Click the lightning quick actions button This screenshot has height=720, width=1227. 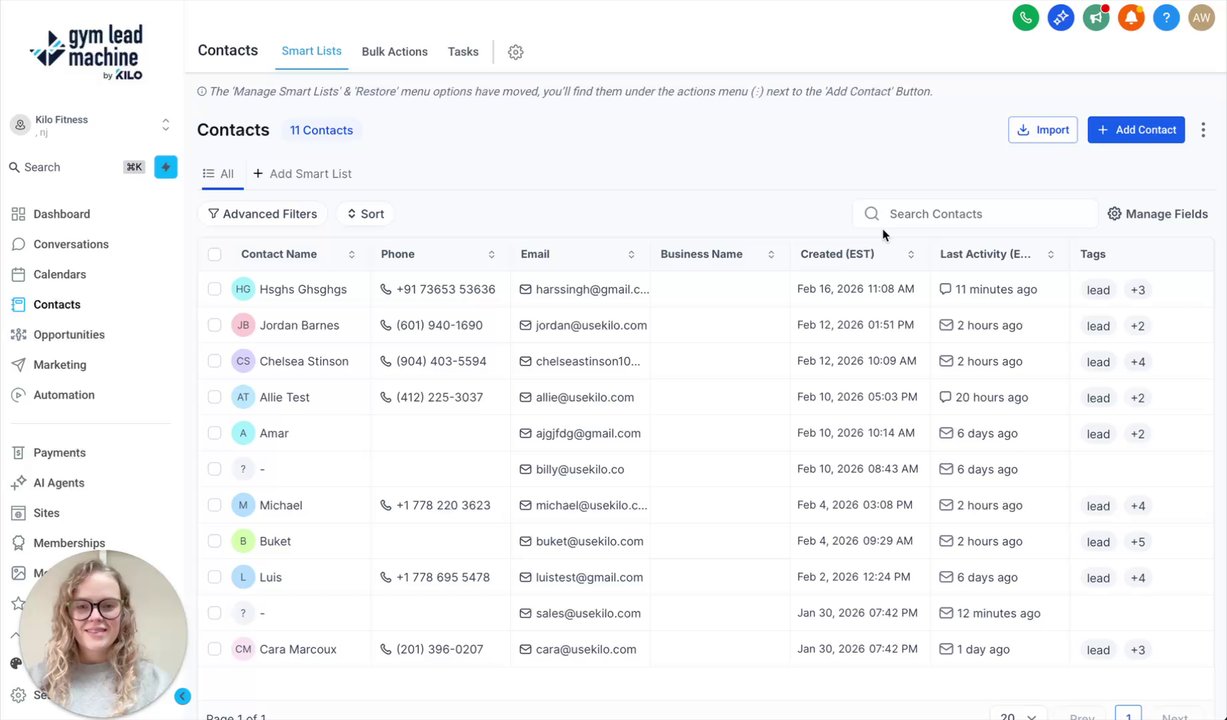[x=166, y=167]
